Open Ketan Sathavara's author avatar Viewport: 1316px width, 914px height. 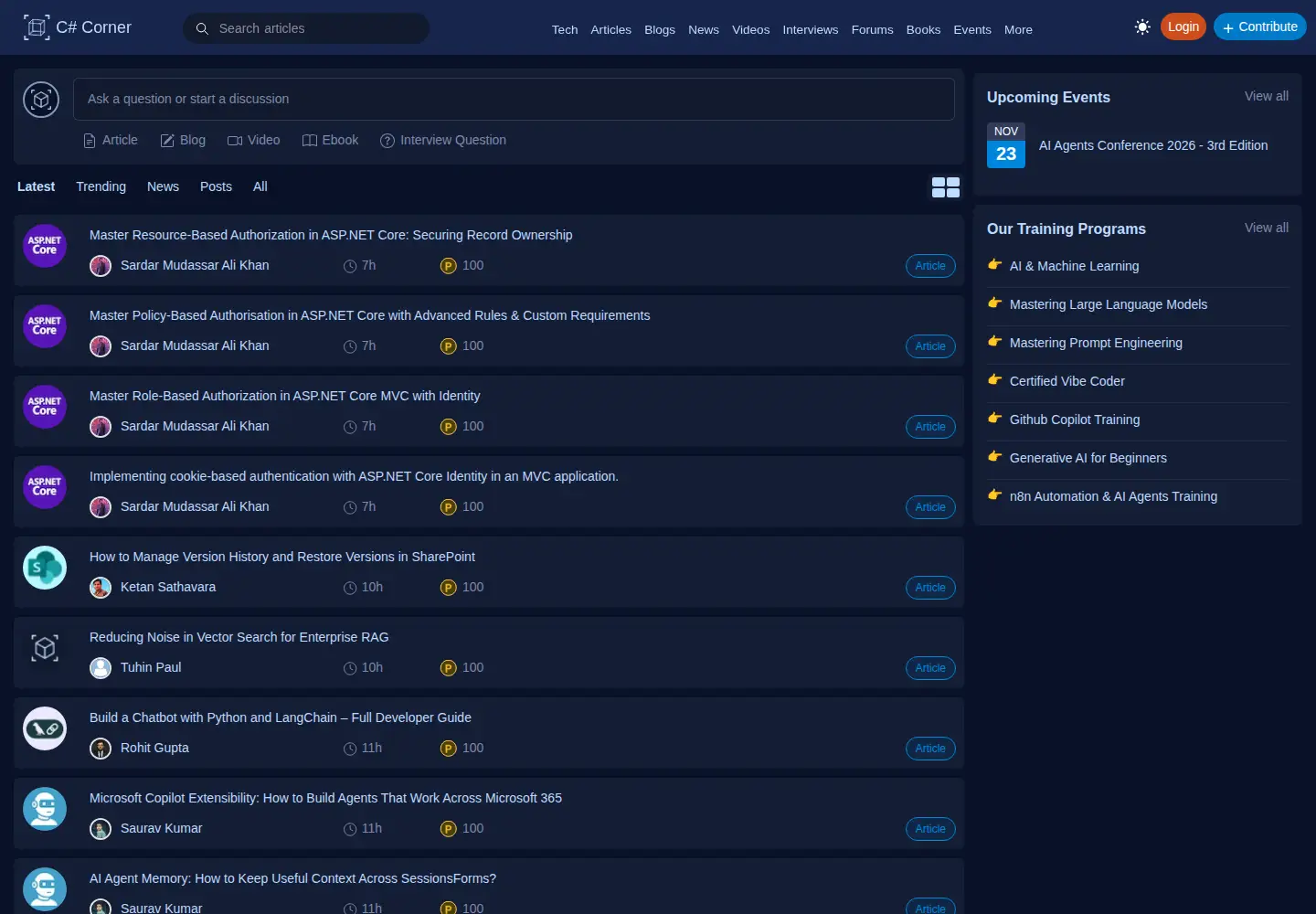click(x=101, y=588)
